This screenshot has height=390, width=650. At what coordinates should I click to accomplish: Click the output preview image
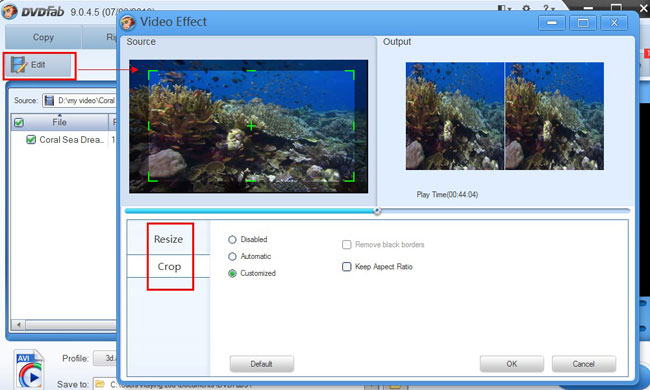(504, 116)
